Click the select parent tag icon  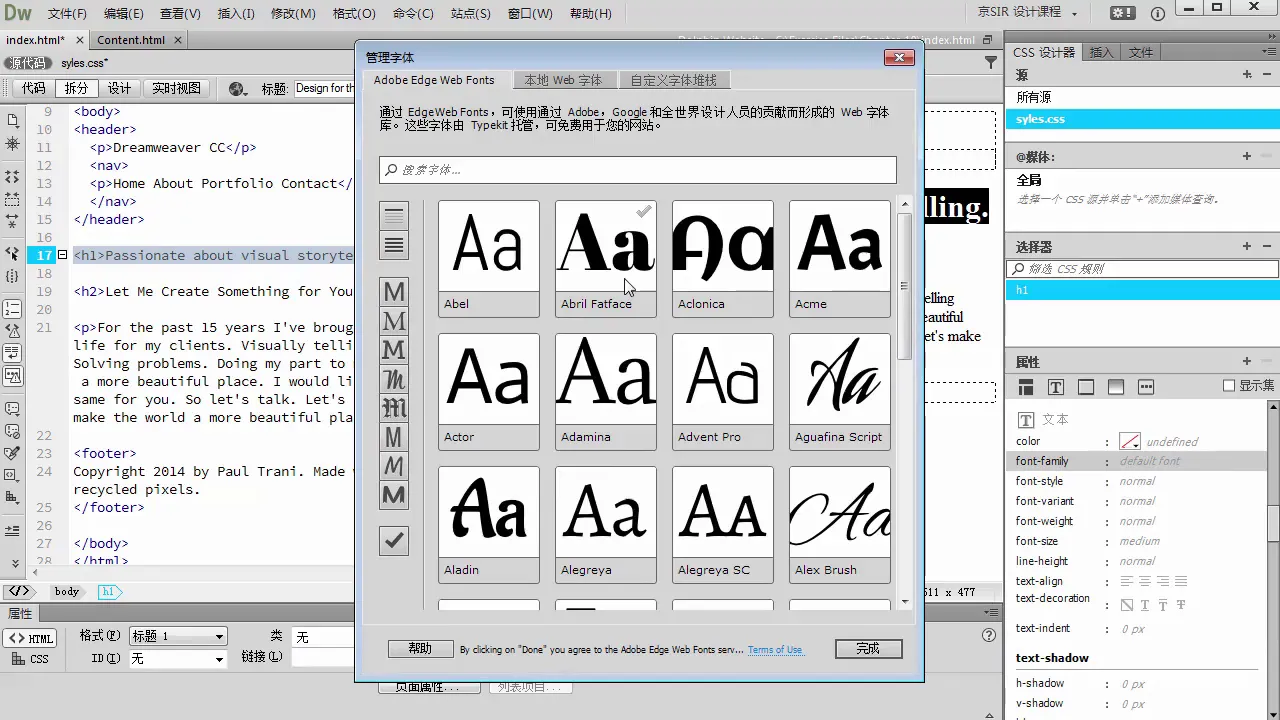click(12, 254)
